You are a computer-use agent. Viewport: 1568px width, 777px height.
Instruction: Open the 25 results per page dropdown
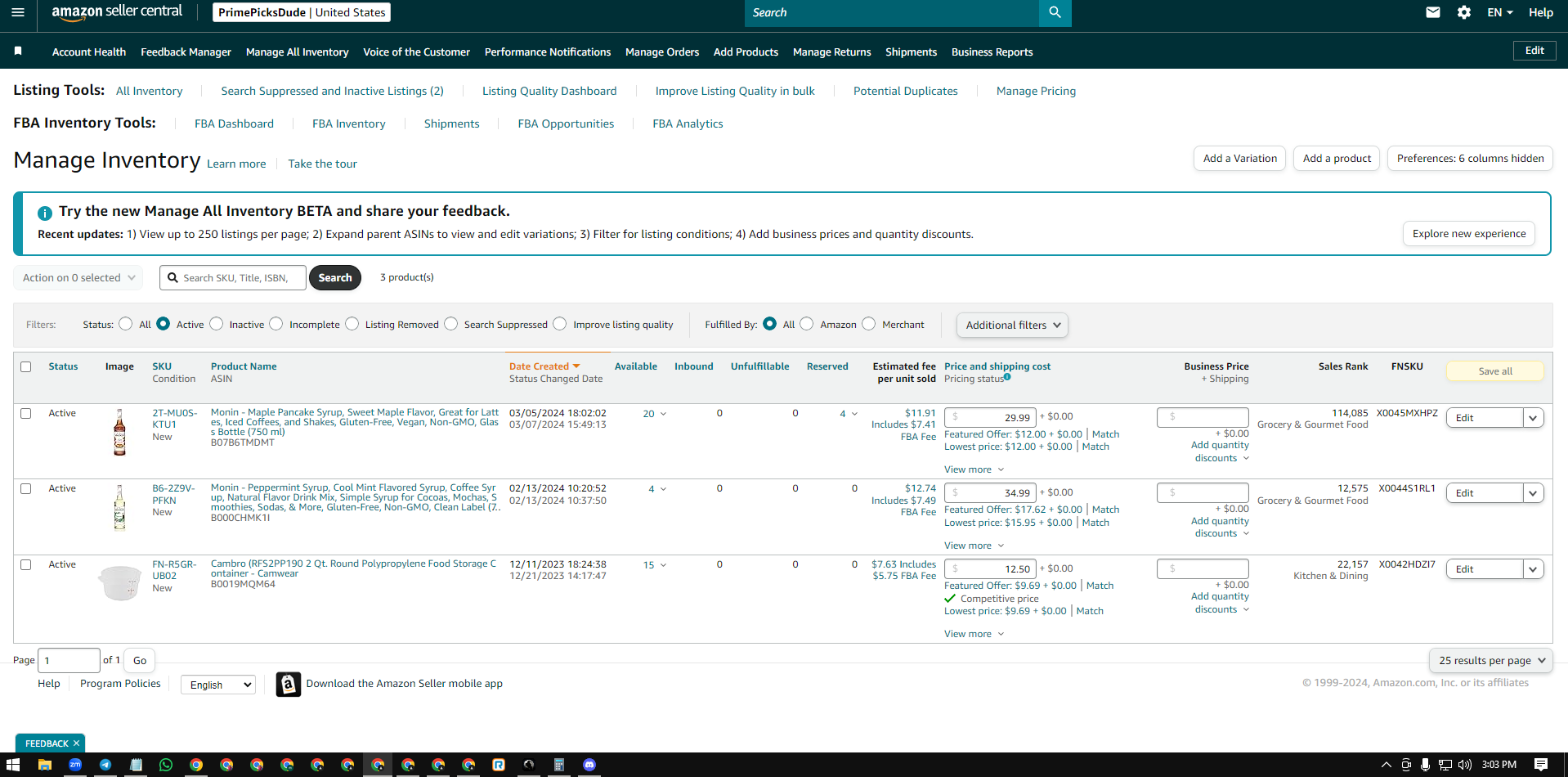click(1491, 660)
